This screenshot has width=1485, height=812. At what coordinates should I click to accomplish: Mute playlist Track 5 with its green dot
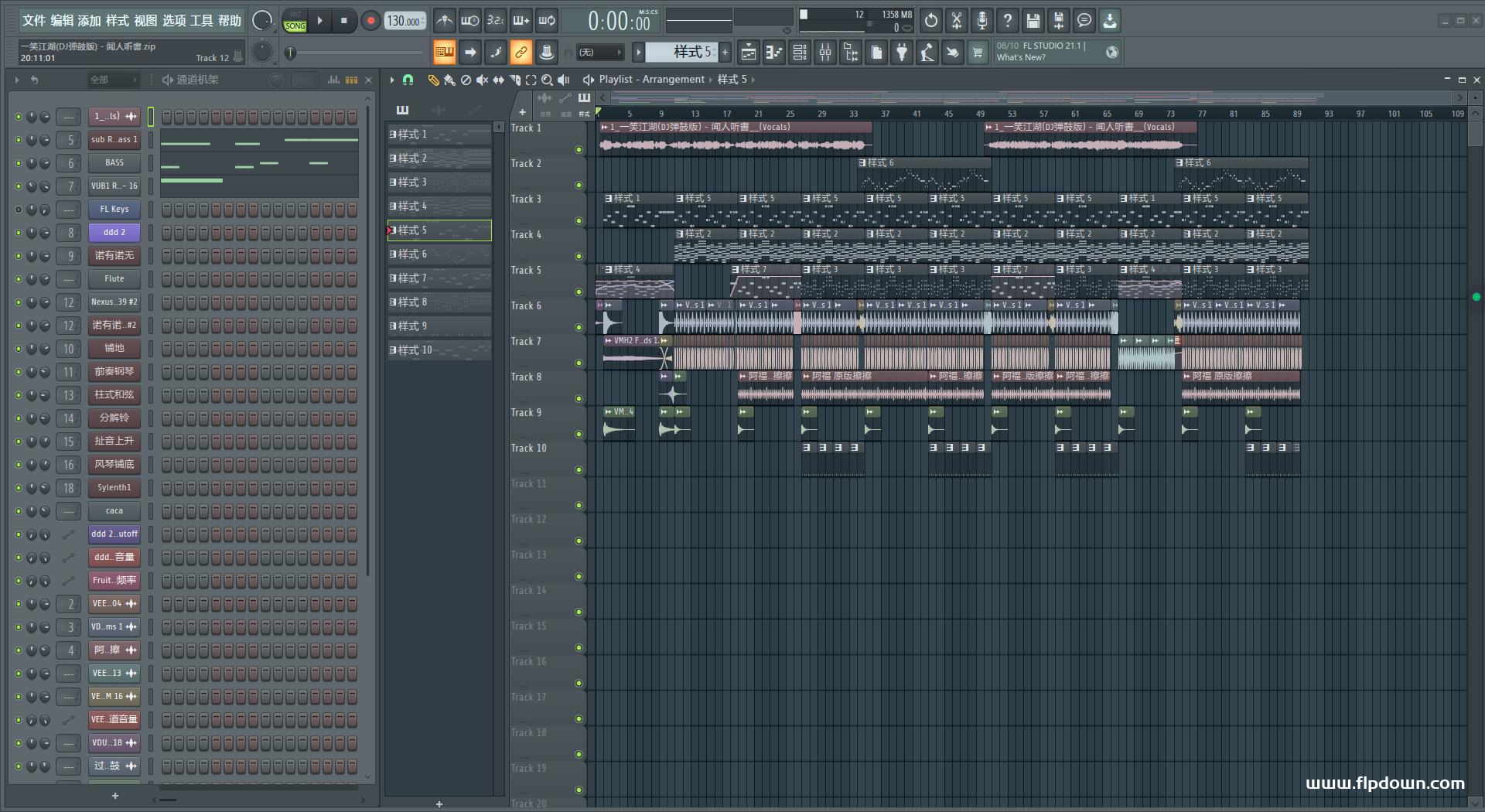click(579, 292)
